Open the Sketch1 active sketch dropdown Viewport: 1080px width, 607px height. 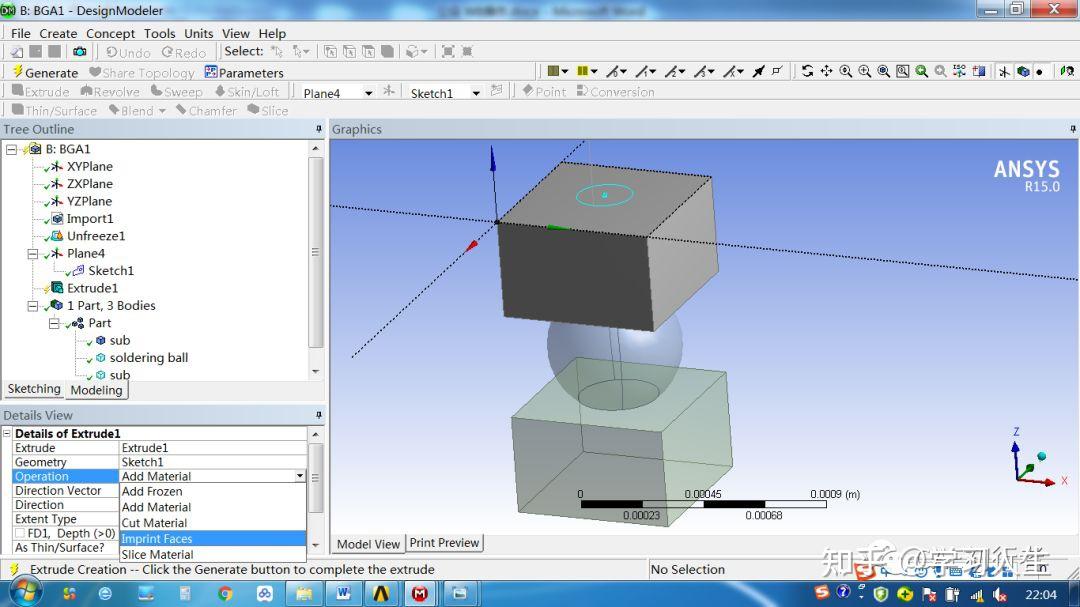[x=476, y=92]
